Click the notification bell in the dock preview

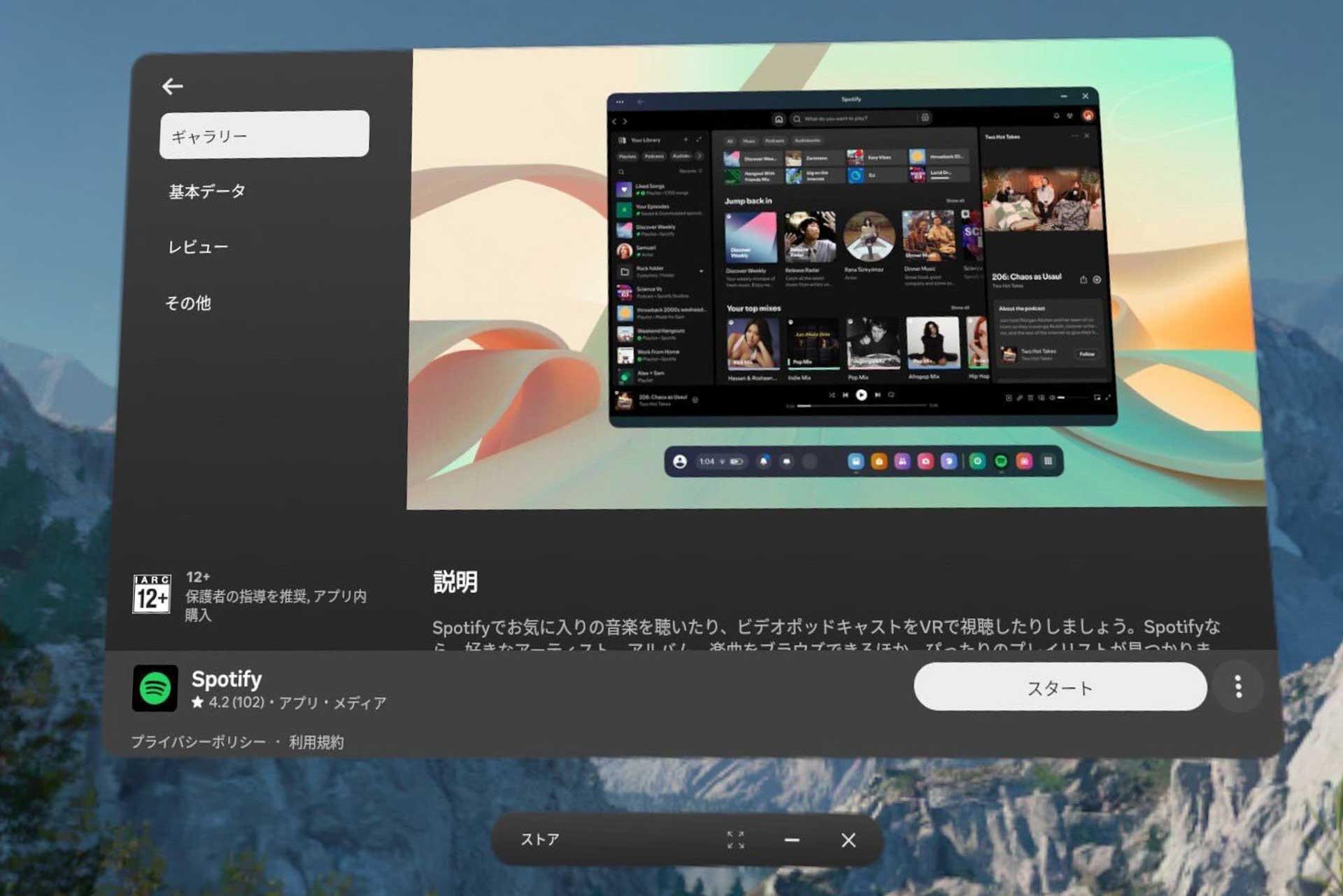(764, 462)
